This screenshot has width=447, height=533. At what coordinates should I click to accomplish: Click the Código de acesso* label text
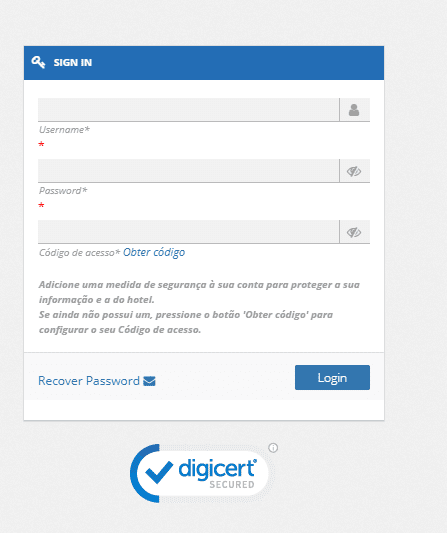tap(80, 253)
